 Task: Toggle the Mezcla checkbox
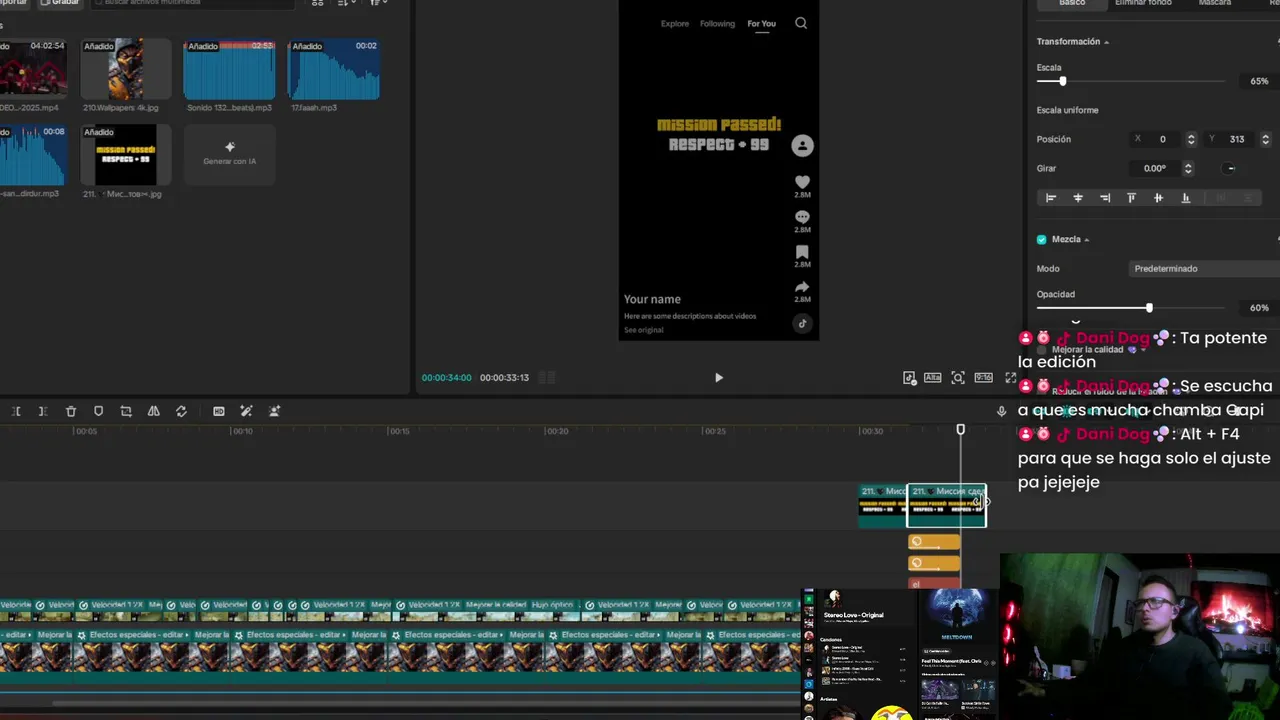click(1041, 240)
